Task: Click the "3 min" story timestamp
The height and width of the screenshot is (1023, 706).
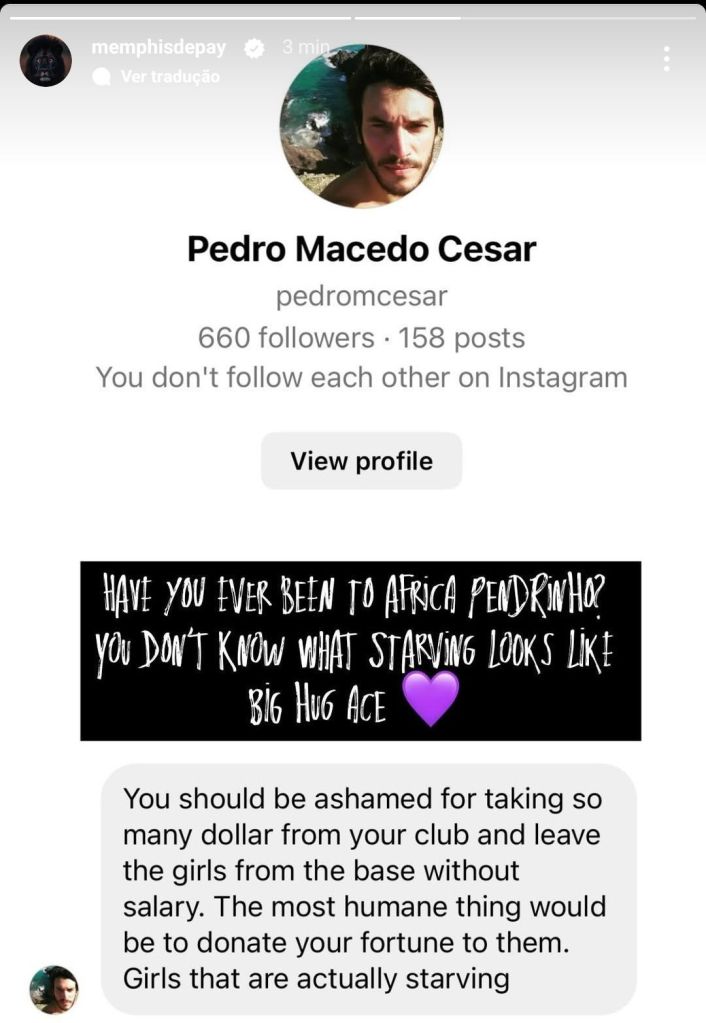Action: pyautogui.click(x=304, y=48)
